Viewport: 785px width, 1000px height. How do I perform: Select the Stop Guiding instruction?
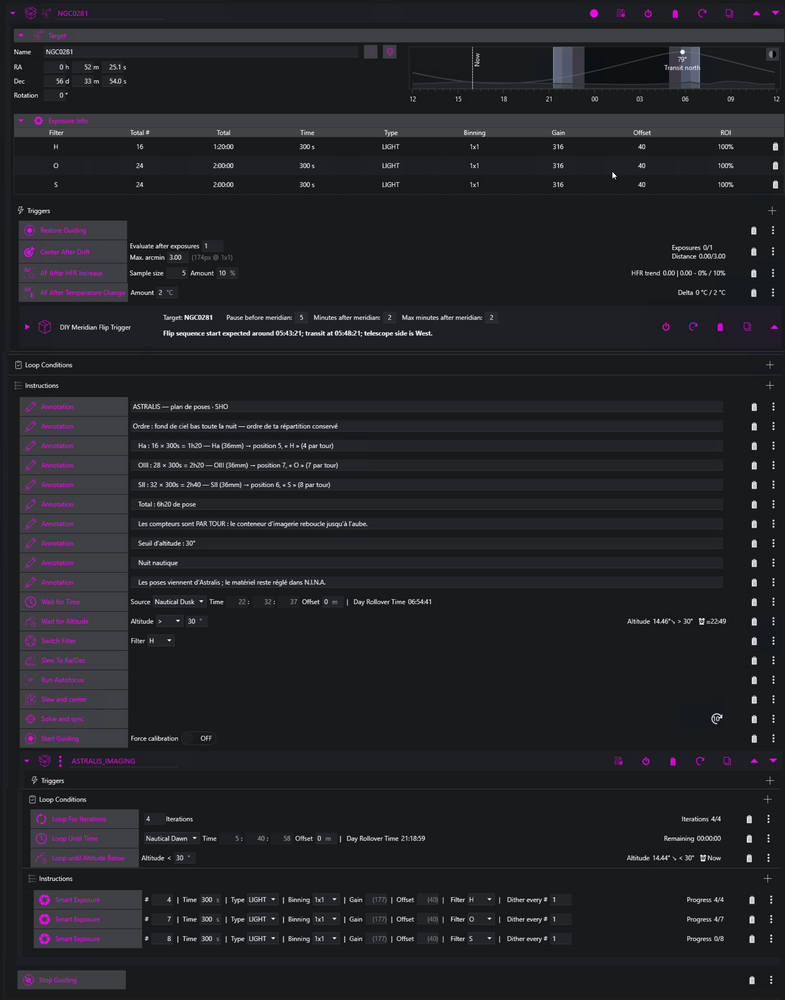click(71, 980)
